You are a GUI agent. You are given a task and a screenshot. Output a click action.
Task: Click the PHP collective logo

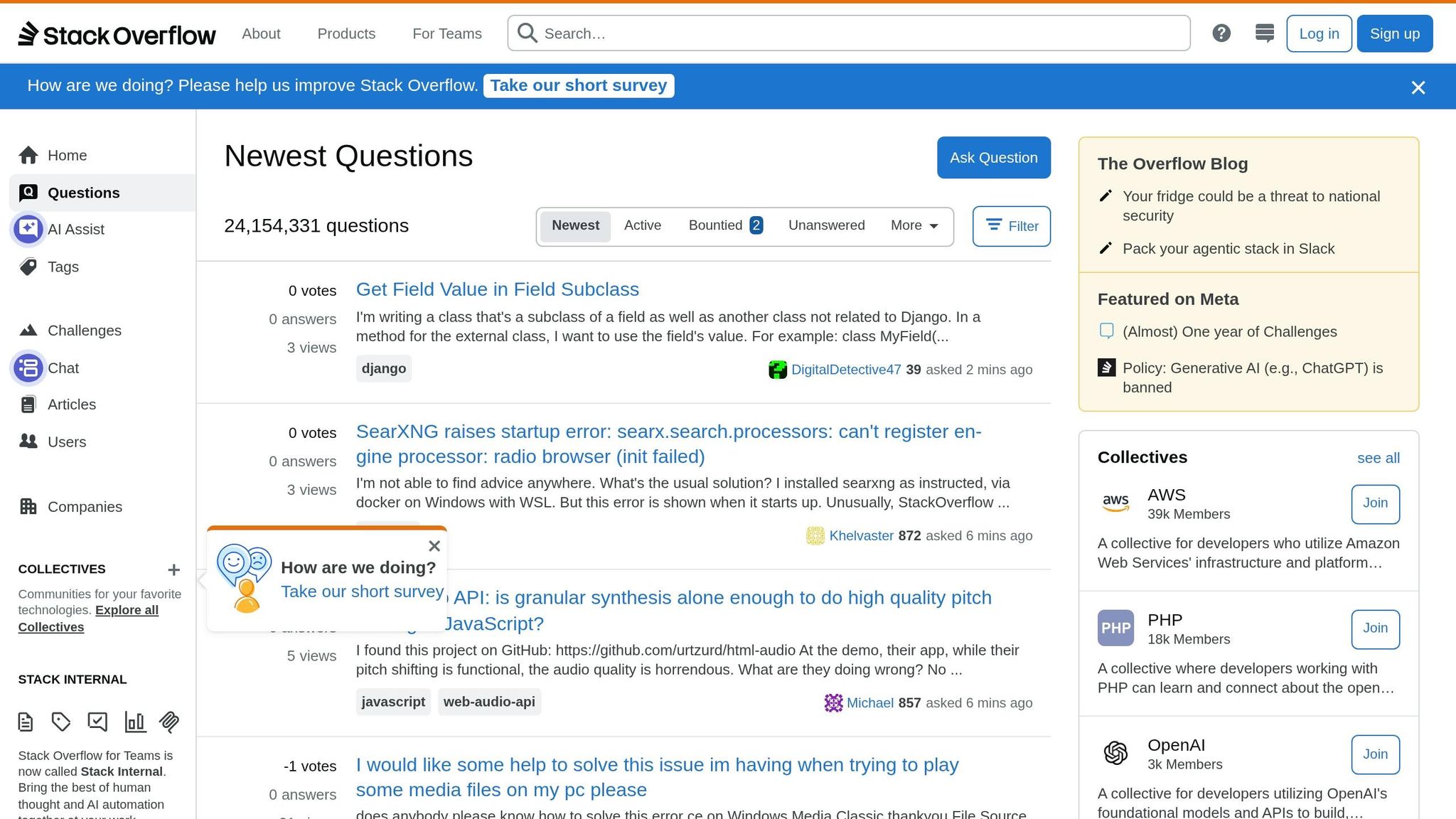(1115, 628)
